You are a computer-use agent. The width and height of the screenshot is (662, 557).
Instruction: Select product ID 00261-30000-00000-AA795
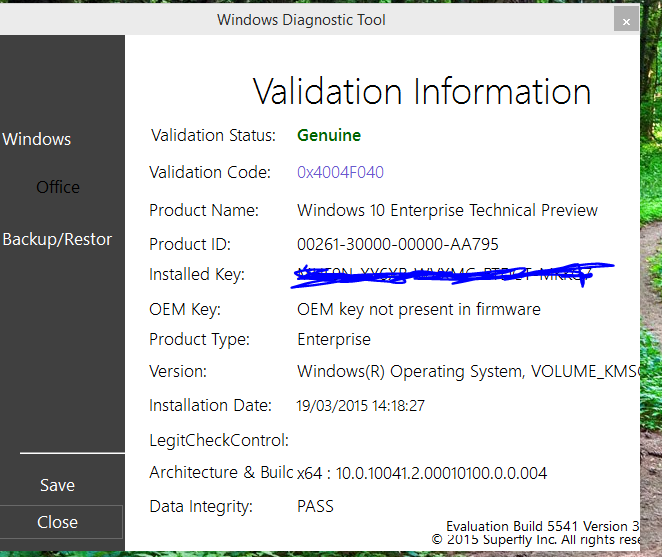[398, 244]
